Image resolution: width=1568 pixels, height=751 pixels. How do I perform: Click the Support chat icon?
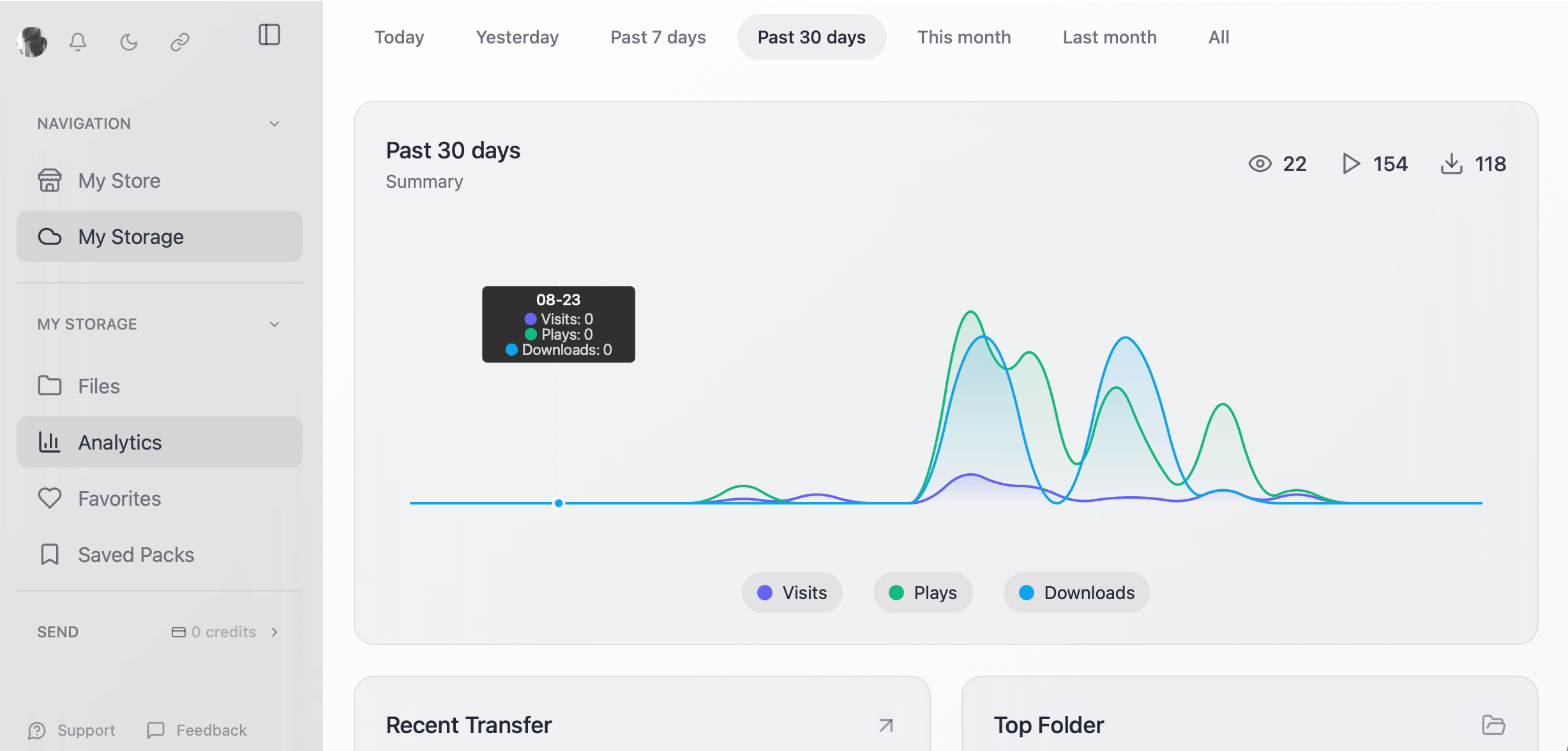pos(37,731)
